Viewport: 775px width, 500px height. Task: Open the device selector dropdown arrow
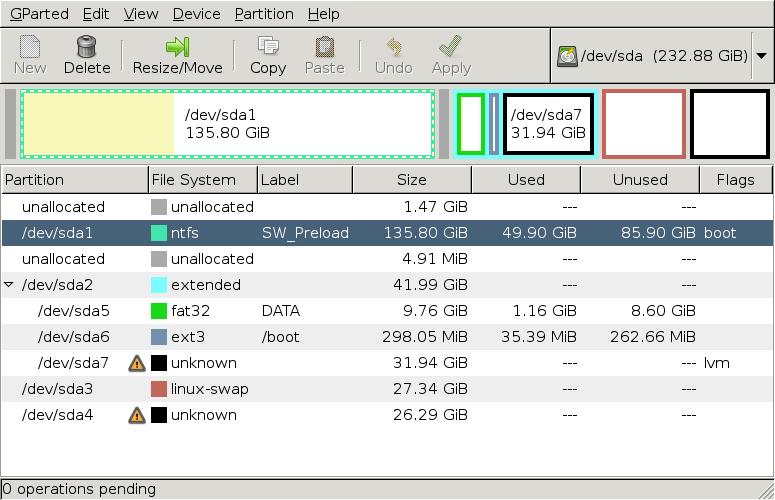(x=762, y=56)
